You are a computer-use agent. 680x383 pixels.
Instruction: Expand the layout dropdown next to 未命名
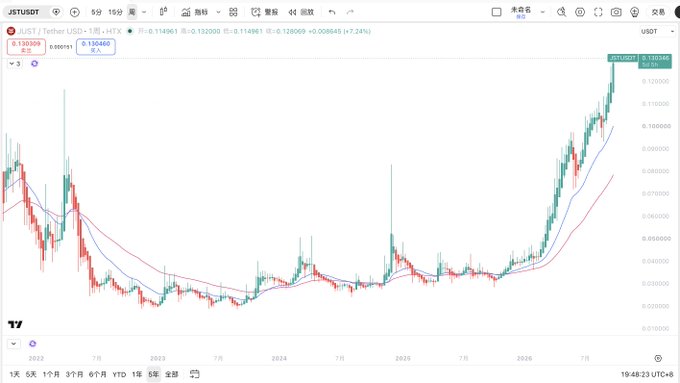[x=543, y=12]
